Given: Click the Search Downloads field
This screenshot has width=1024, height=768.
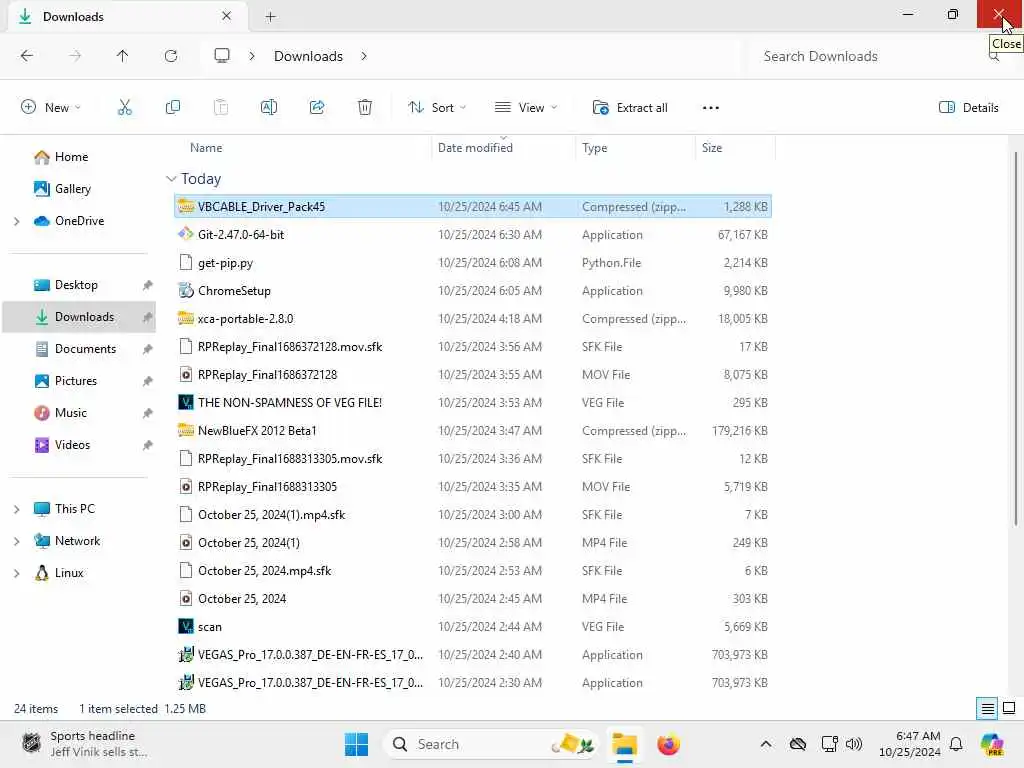Looking at the screenshot, I should [875, 56].
